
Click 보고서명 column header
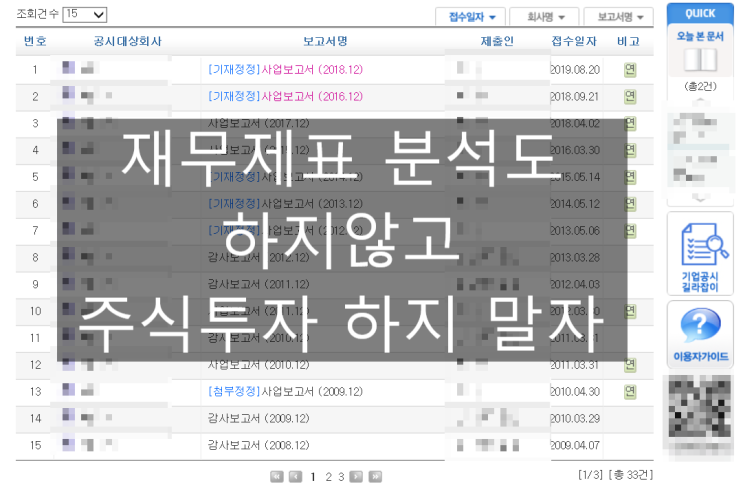pyautogui.click(x=325, y=41)
